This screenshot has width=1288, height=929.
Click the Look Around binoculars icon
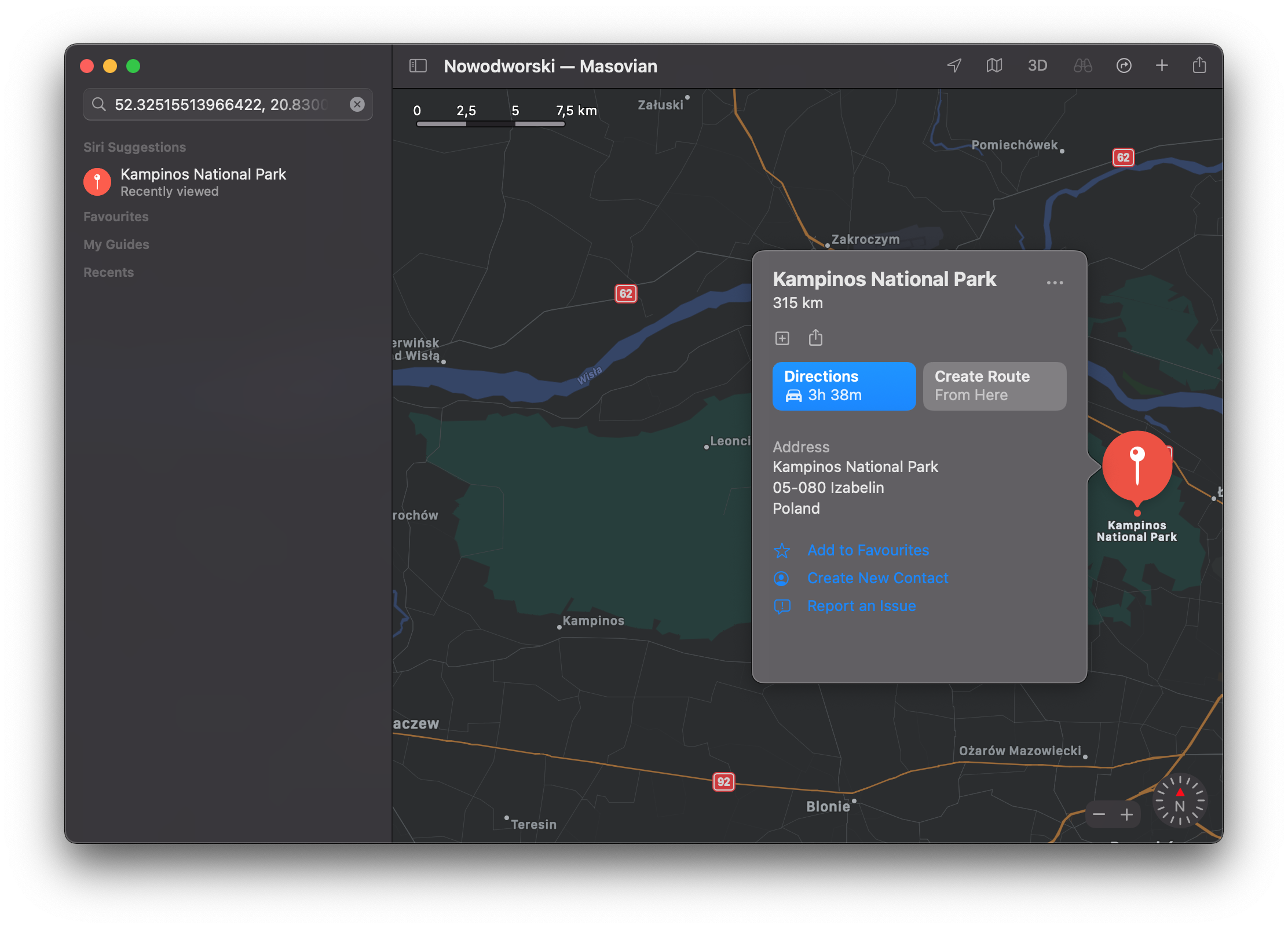tap(1082, 65)
